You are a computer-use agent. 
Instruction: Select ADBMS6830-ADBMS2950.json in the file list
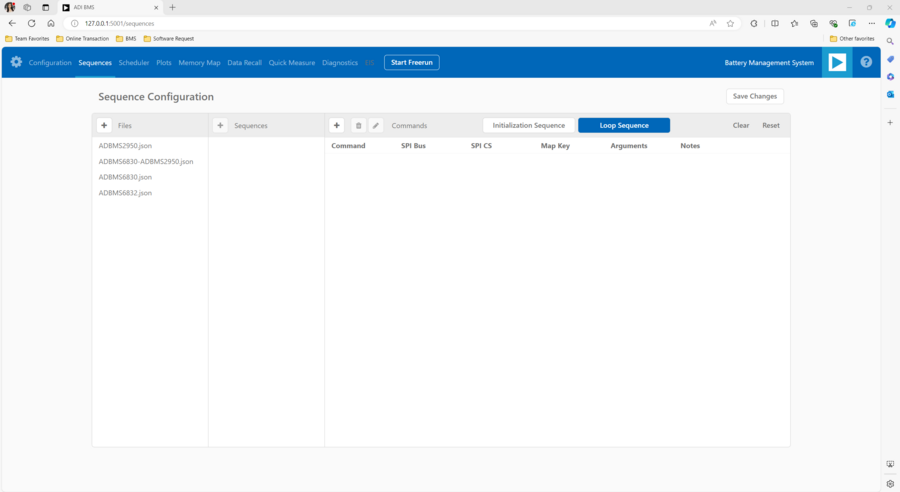[146, 161]
